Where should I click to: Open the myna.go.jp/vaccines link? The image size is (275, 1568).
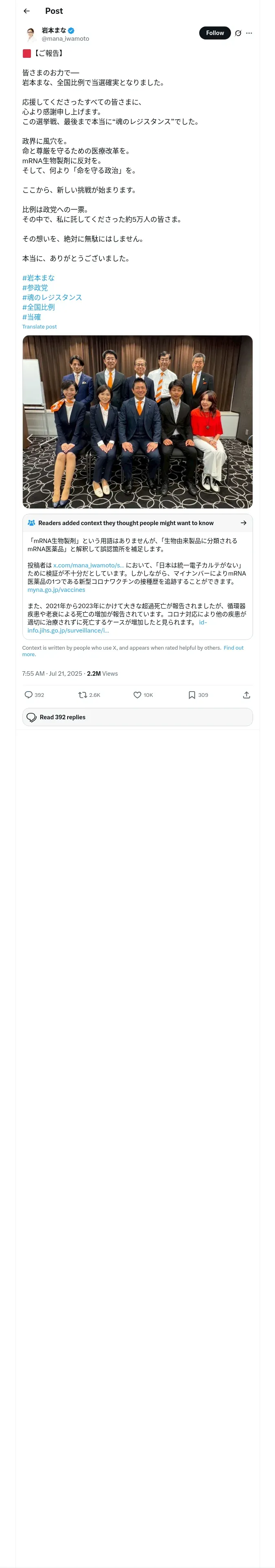(56, 590)
